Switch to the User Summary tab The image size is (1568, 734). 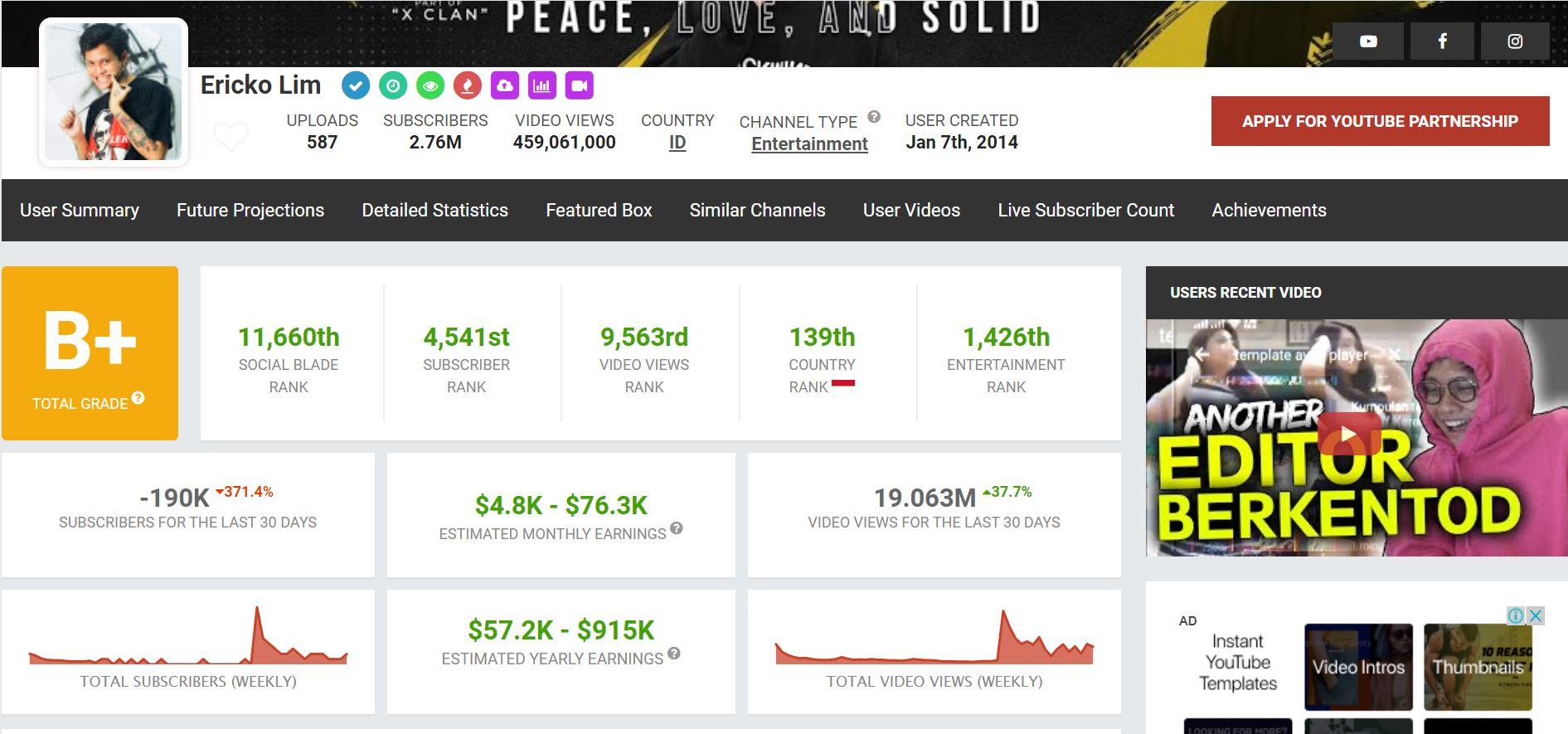click(80, 211)
